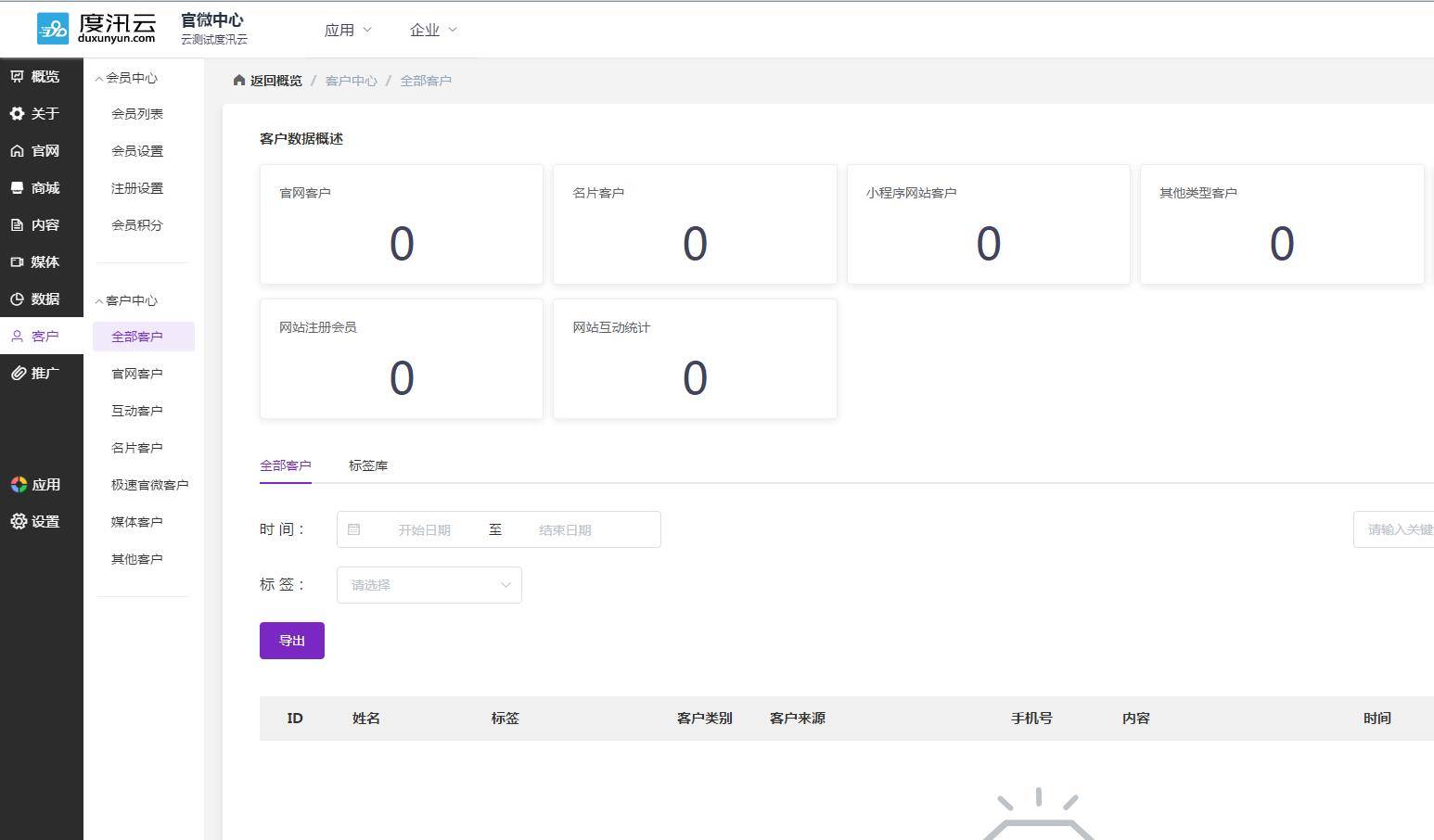The width and height of the screenshot is (1434, 840).
Task: Open 推广 paperclip icon in sidebar
Action: tap(18, 373)
